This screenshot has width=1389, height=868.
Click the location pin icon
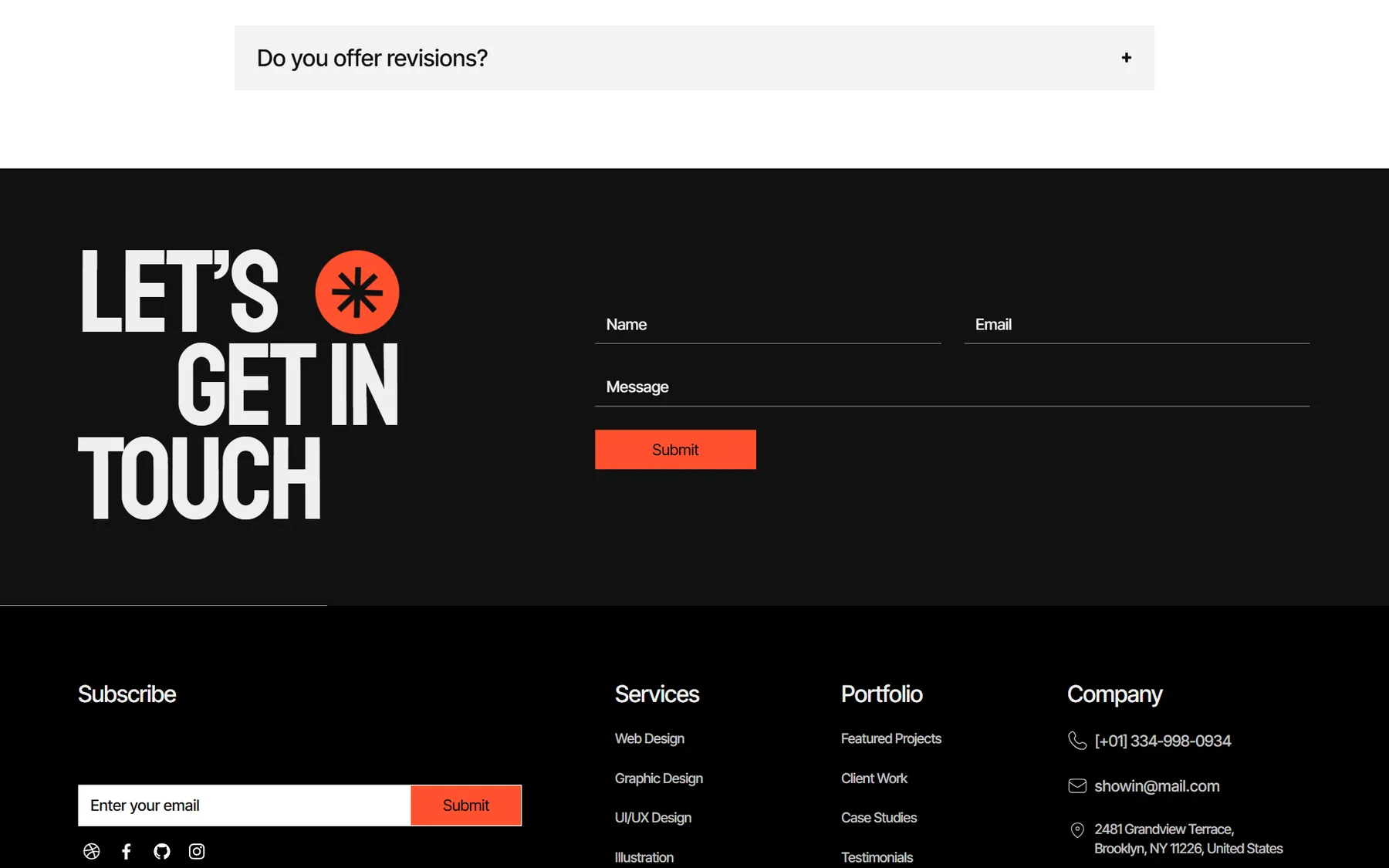pyautogui.click(x=1077, y=830)
